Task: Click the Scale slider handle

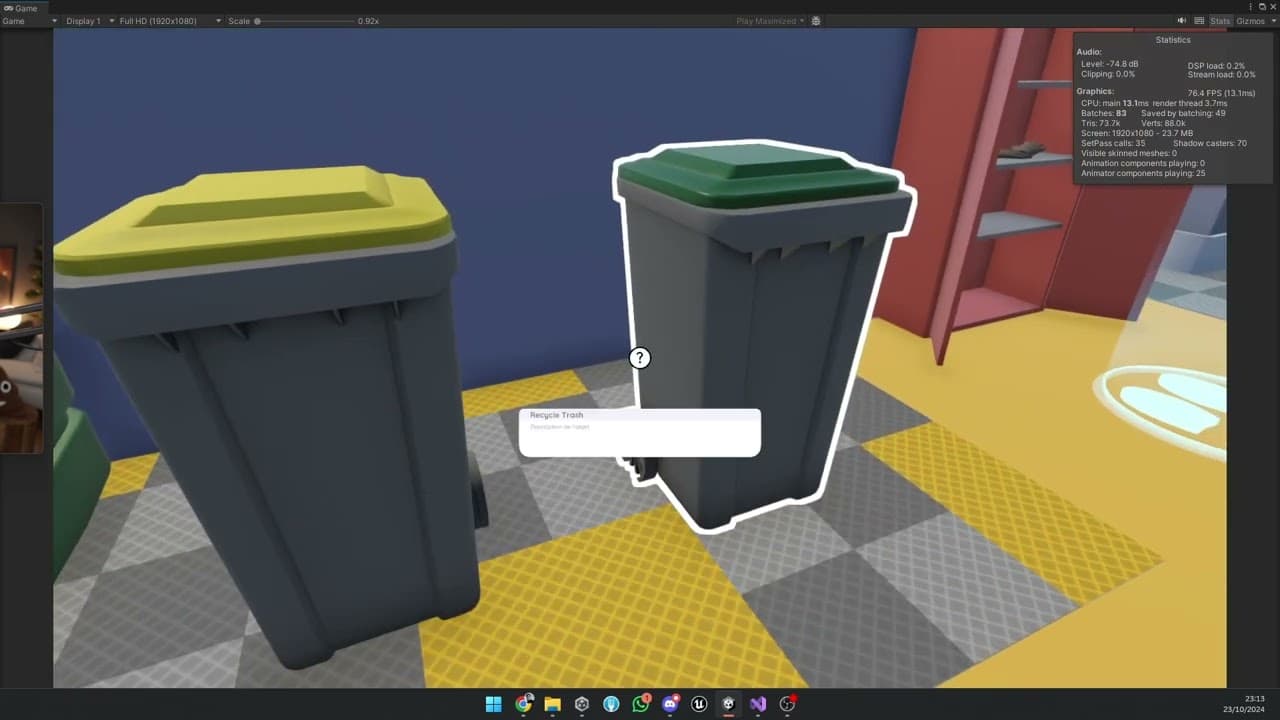Action: pos(257,21)
